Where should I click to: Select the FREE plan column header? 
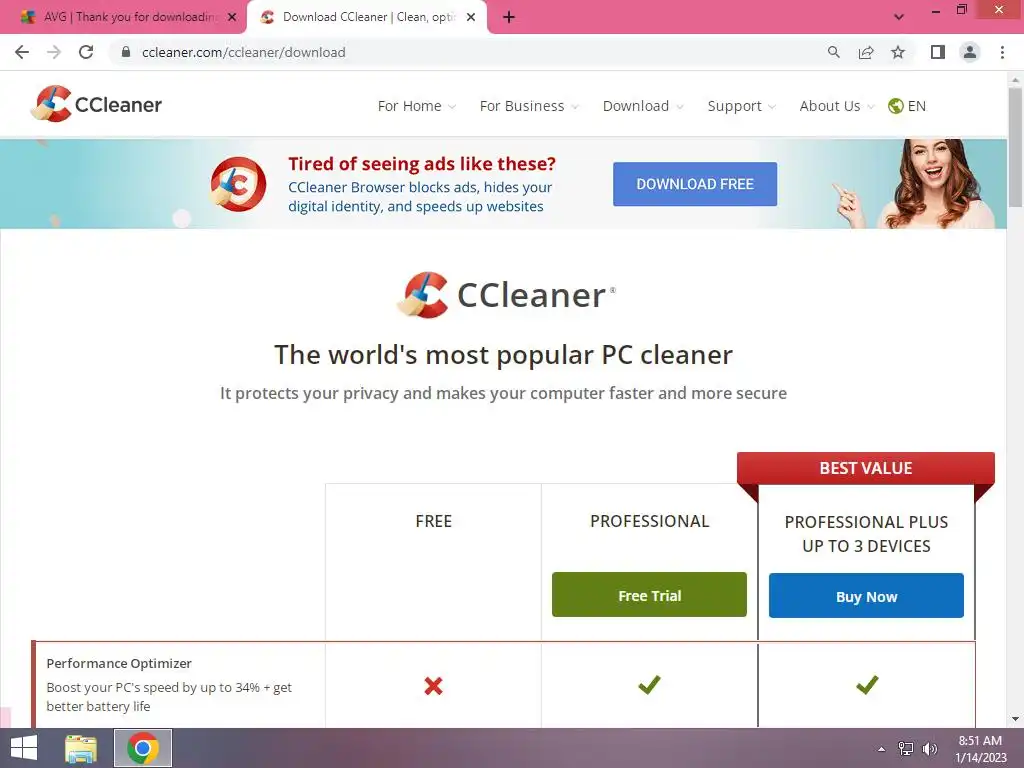(x=434, y=521)
